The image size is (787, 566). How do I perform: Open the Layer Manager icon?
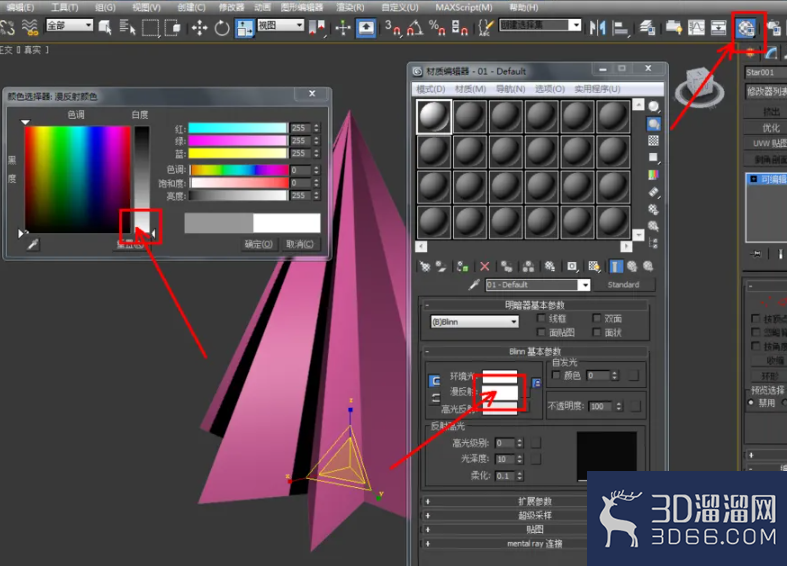coord(647,28)
